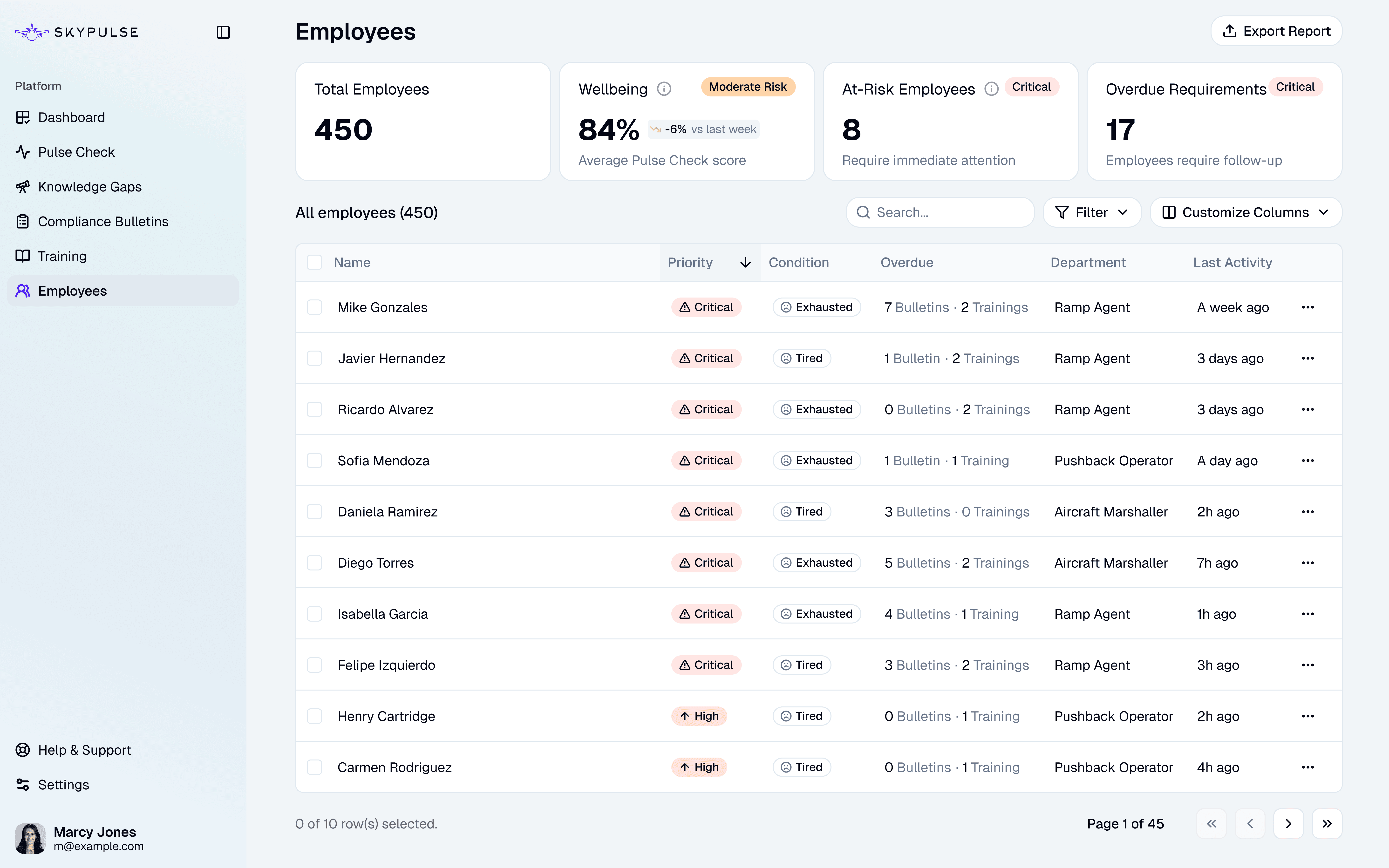Open row actions menu for Diego Torres
Screen dimensions: 1389x868
pos(1308,563)
